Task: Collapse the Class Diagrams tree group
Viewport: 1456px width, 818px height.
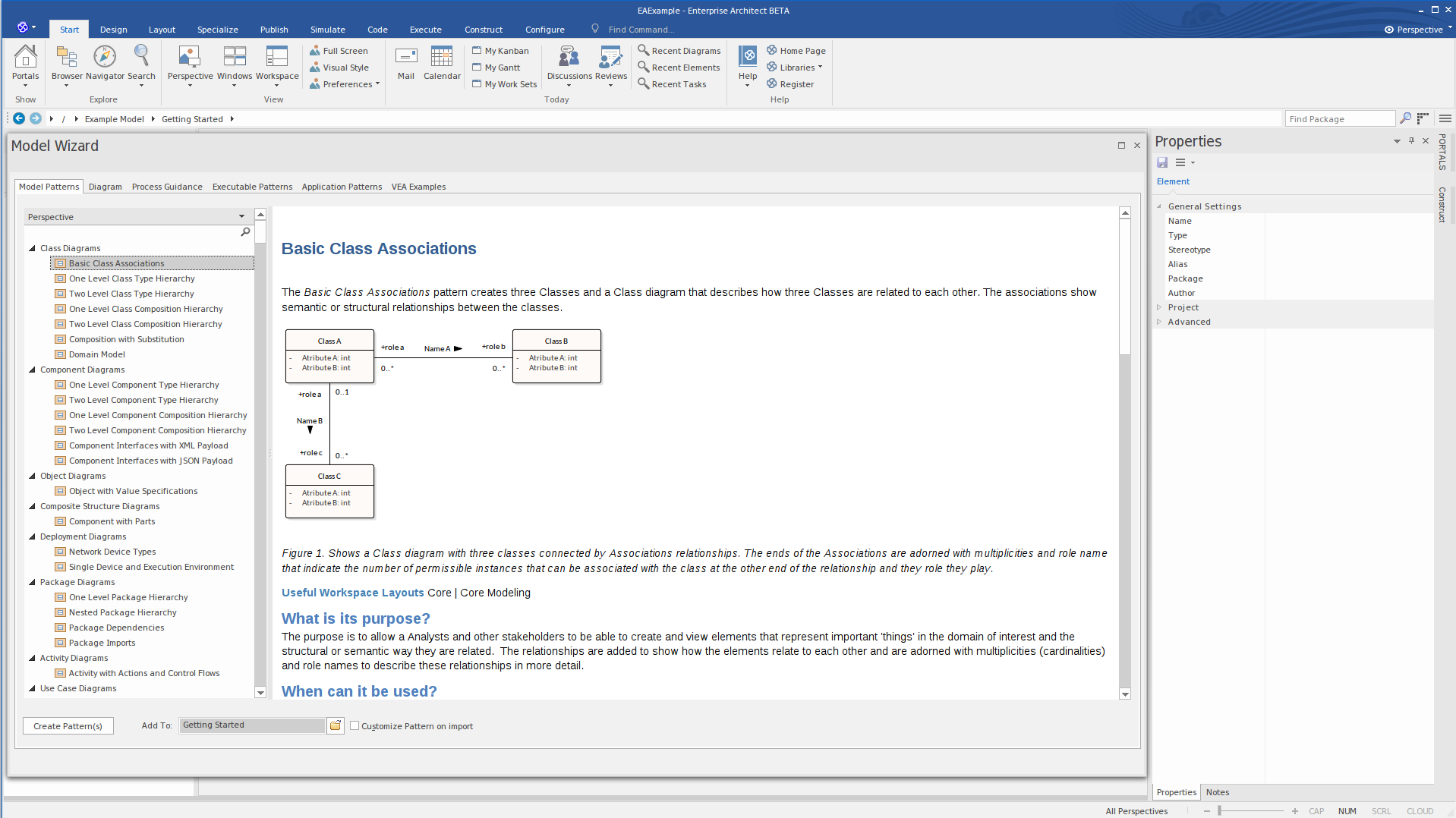Action: click(x=32, y=248)
